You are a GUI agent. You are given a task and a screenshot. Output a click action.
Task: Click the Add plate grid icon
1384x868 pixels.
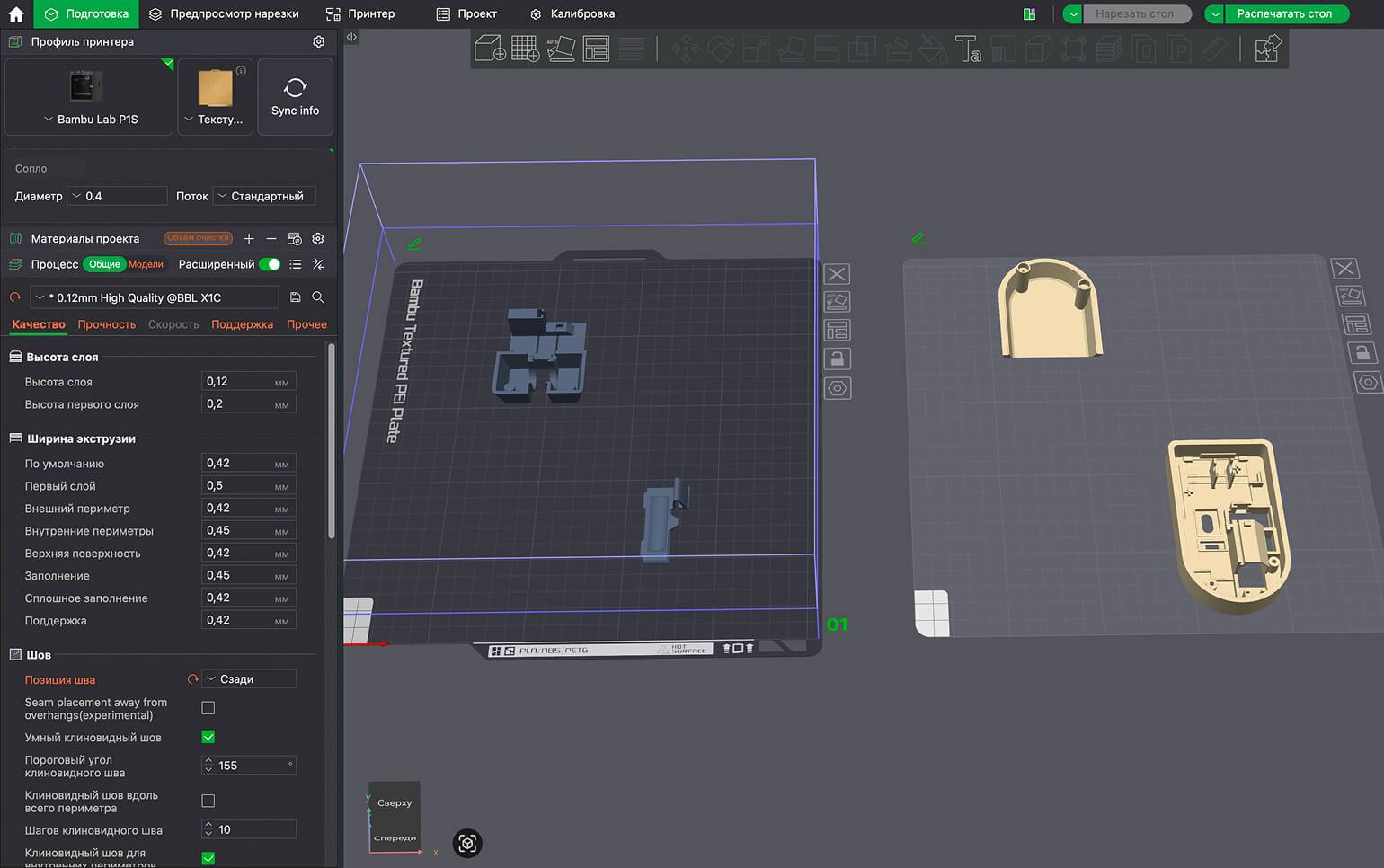[x=525, y=49]
